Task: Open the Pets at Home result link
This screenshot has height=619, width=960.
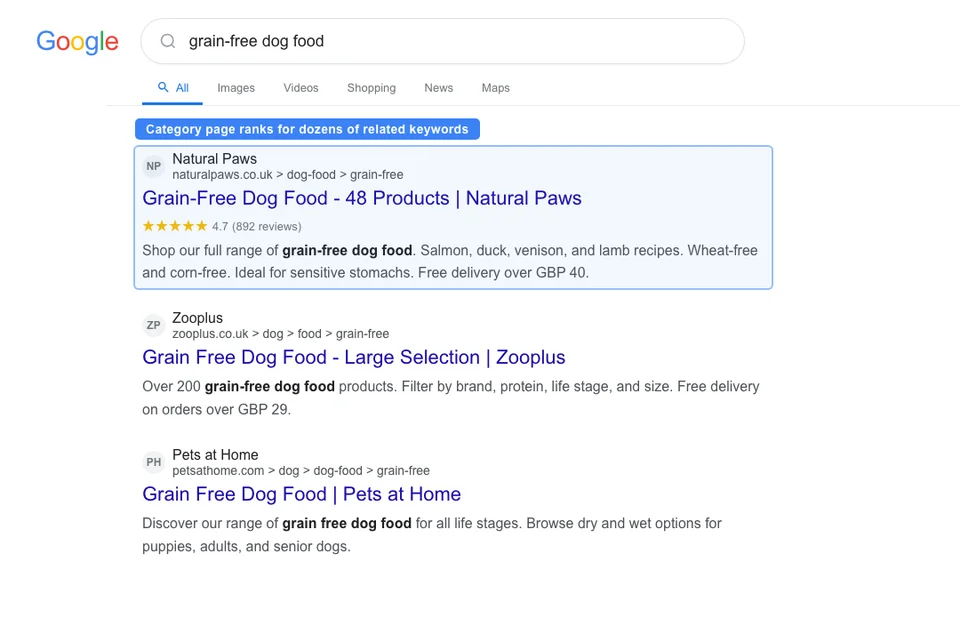Action: pos(302,494)
